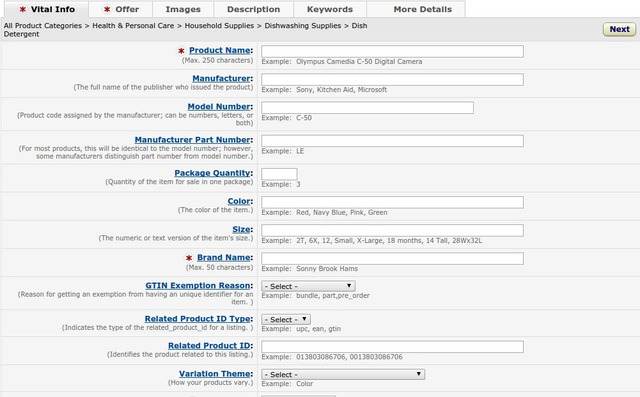The image size is (640, 397).
Task: Click the Next button
Action: tap(619, 29)
